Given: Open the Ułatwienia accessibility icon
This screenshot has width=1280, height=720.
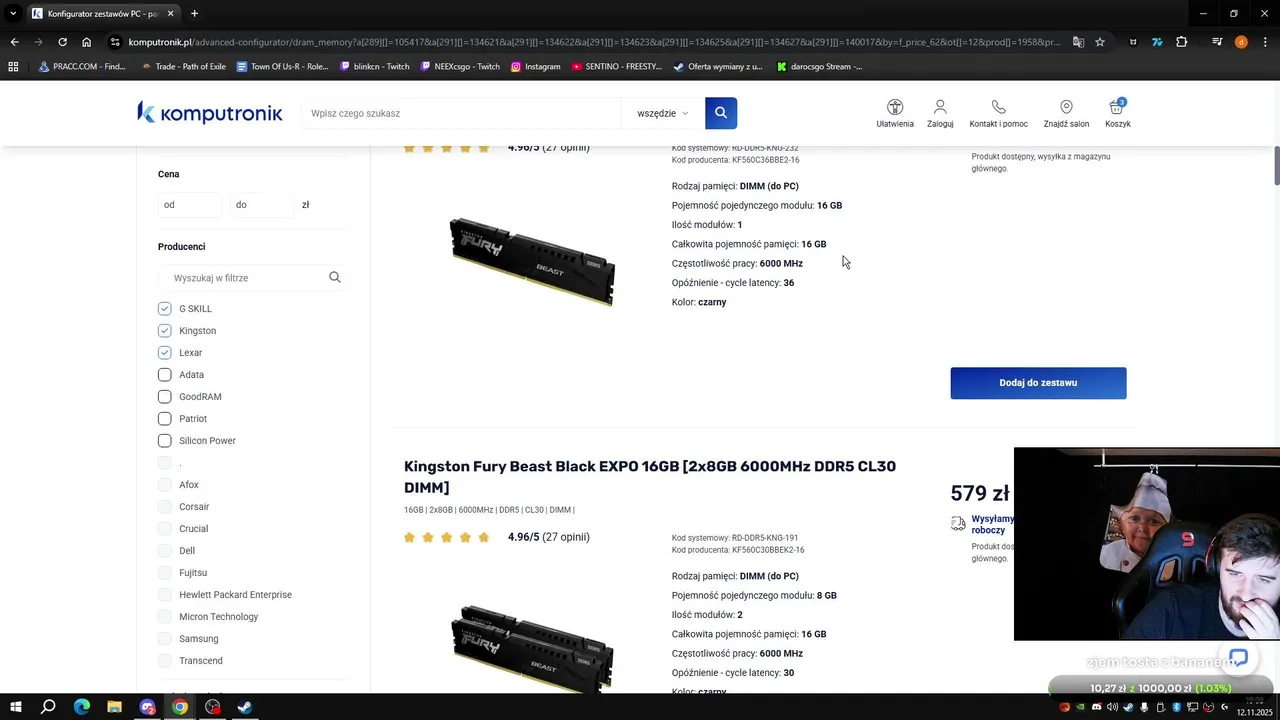Looking at the screenshot, I should coord(895,113).
